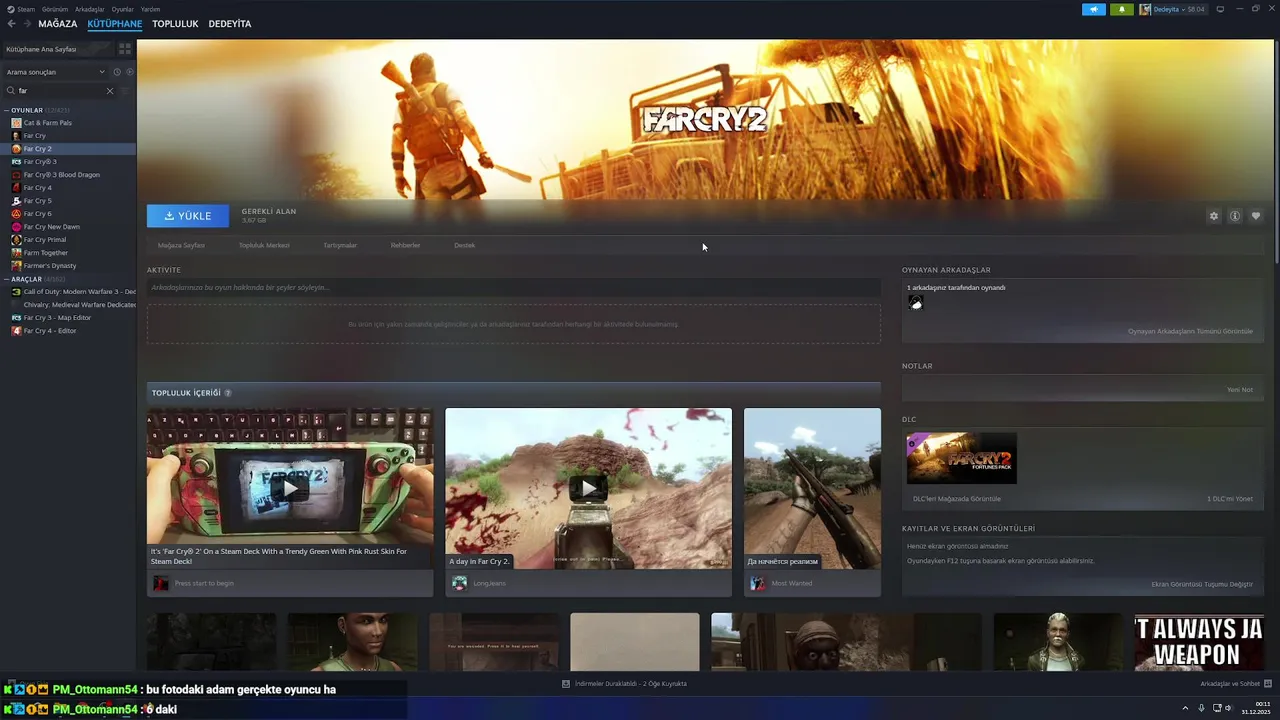Sort sidebar by recent activity clock icon

(117, 72)
